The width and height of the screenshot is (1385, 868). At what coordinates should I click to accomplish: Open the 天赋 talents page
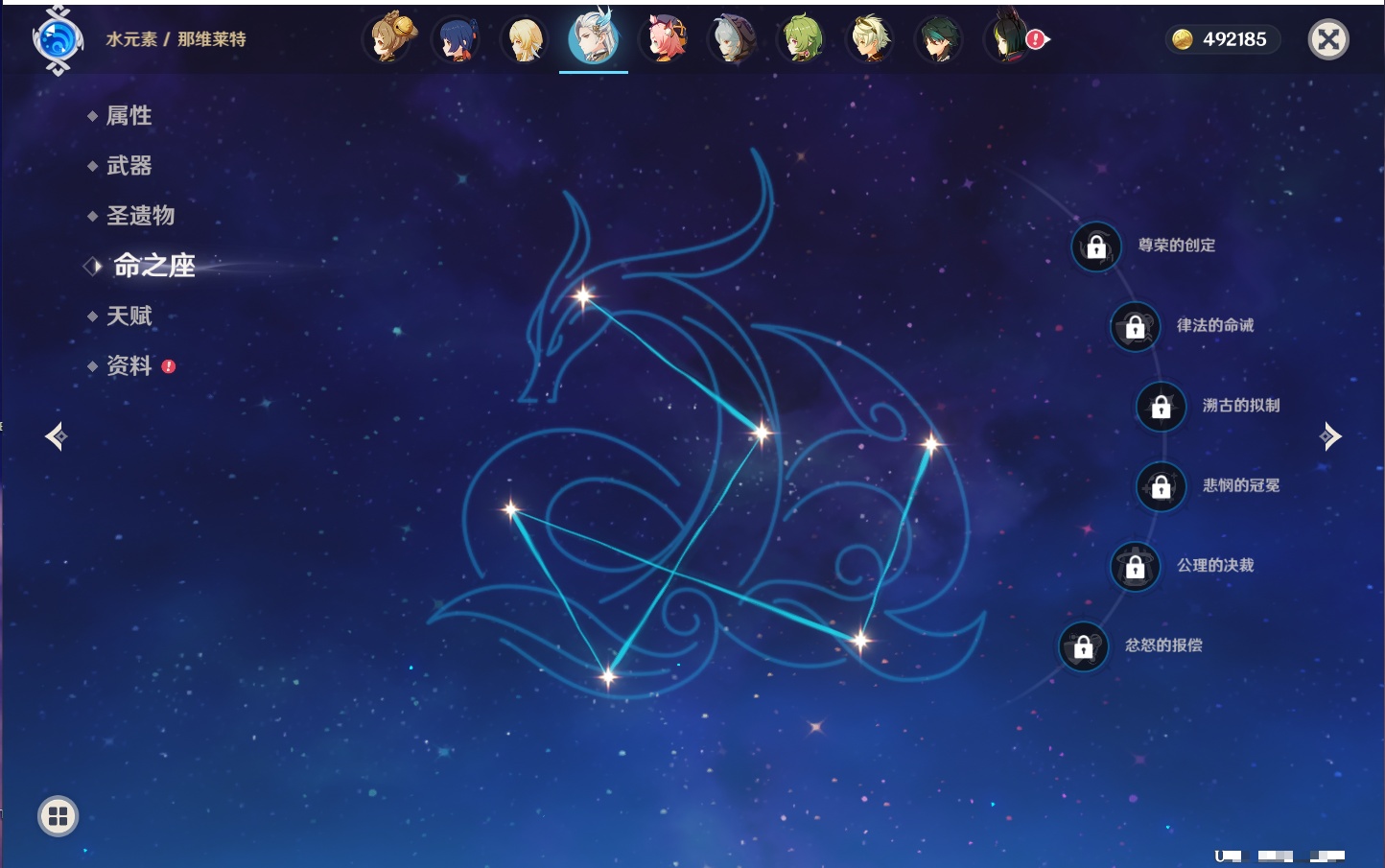pos(129,316)
